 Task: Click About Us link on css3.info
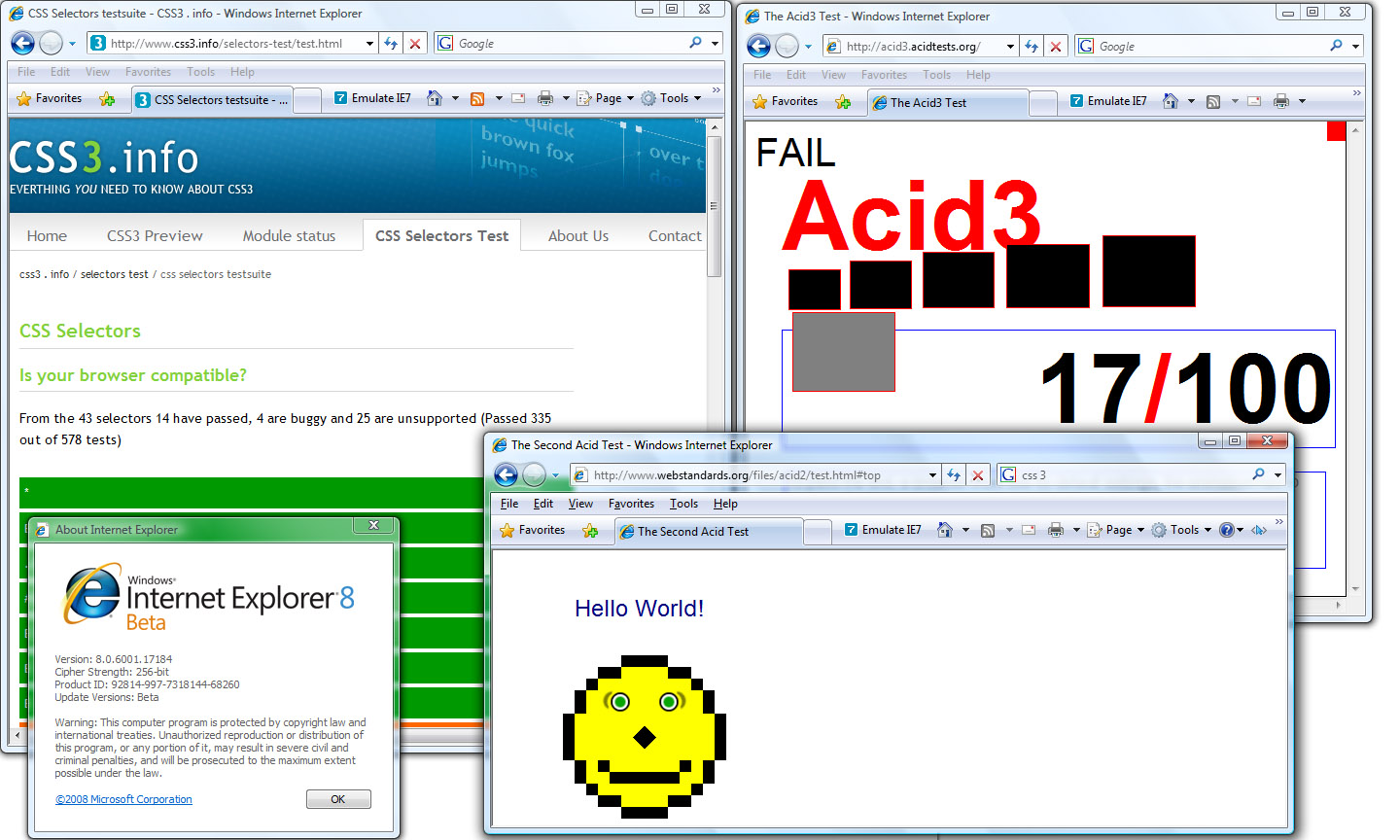tap(578, 235)
